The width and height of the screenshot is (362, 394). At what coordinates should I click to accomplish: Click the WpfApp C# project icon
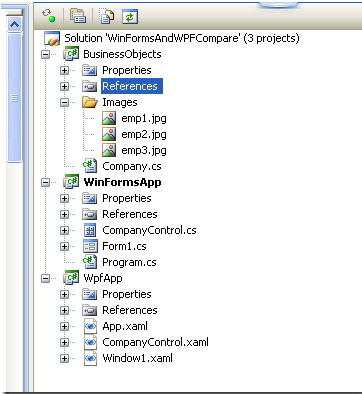coord(71,278)
